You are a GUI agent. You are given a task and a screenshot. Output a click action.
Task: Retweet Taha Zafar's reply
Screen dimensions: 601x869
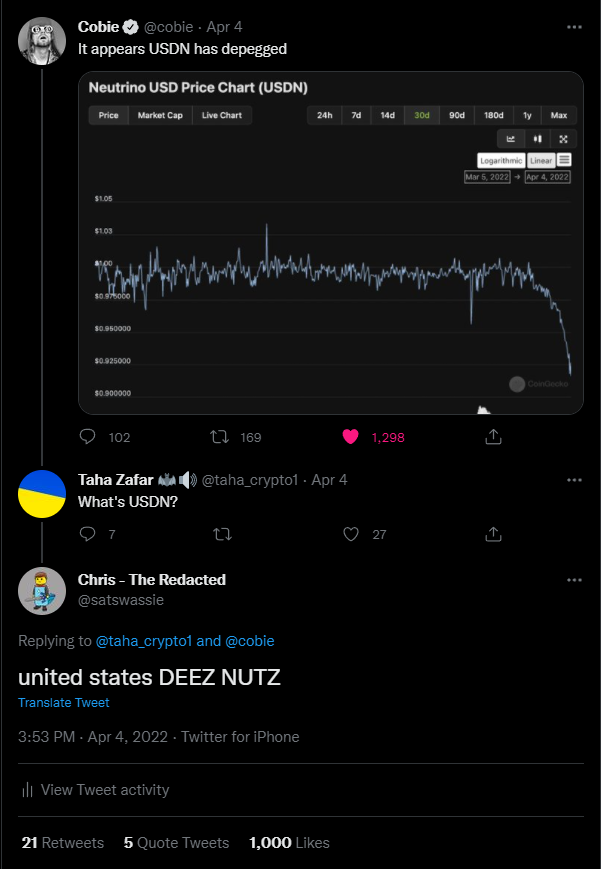click(x=222, y=534)
